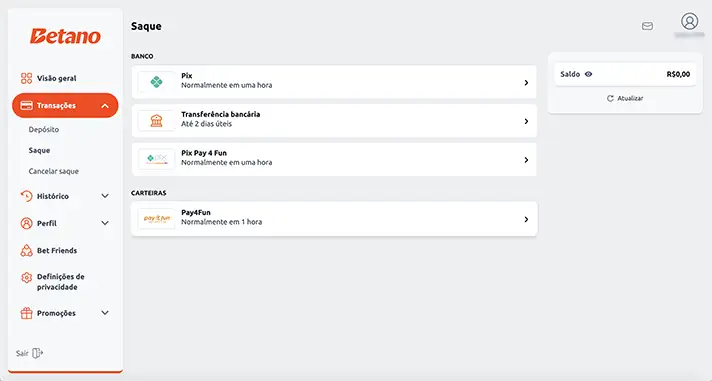Toggle balance visibility eye icon
Image resolution: width=712 pixels, height=381 pixels.
pos(588,74)
